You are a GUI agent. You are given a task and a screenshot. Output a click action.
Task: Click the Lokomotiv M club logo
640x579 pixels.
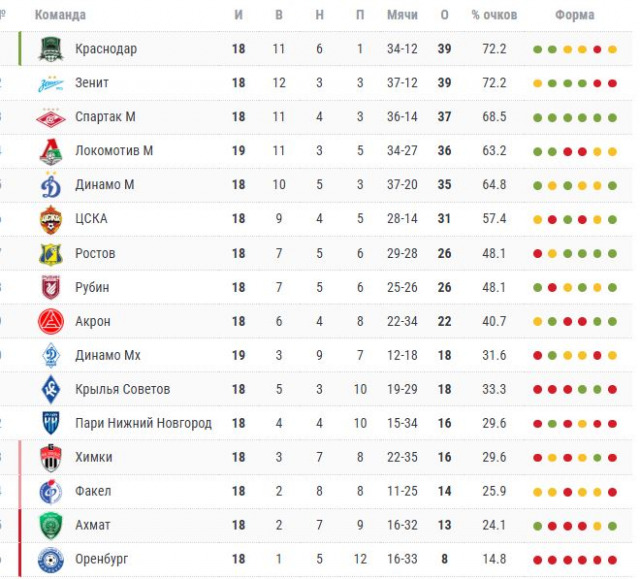pyautogui.click(x=50, y=151)
